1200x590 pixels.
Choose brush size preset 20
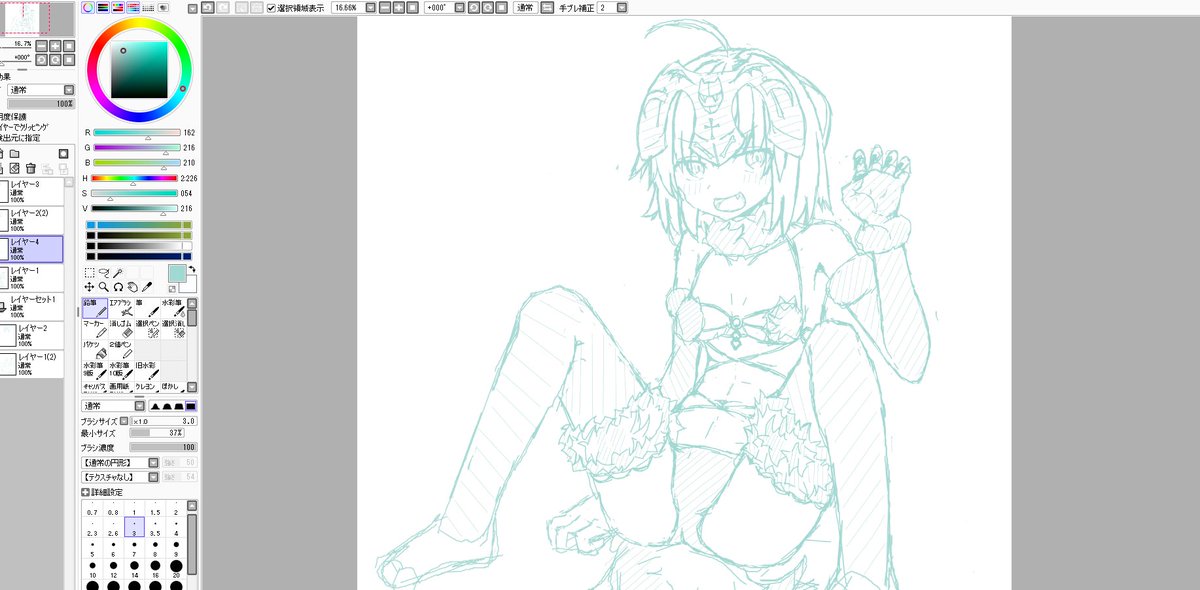(x=176, y=569)
